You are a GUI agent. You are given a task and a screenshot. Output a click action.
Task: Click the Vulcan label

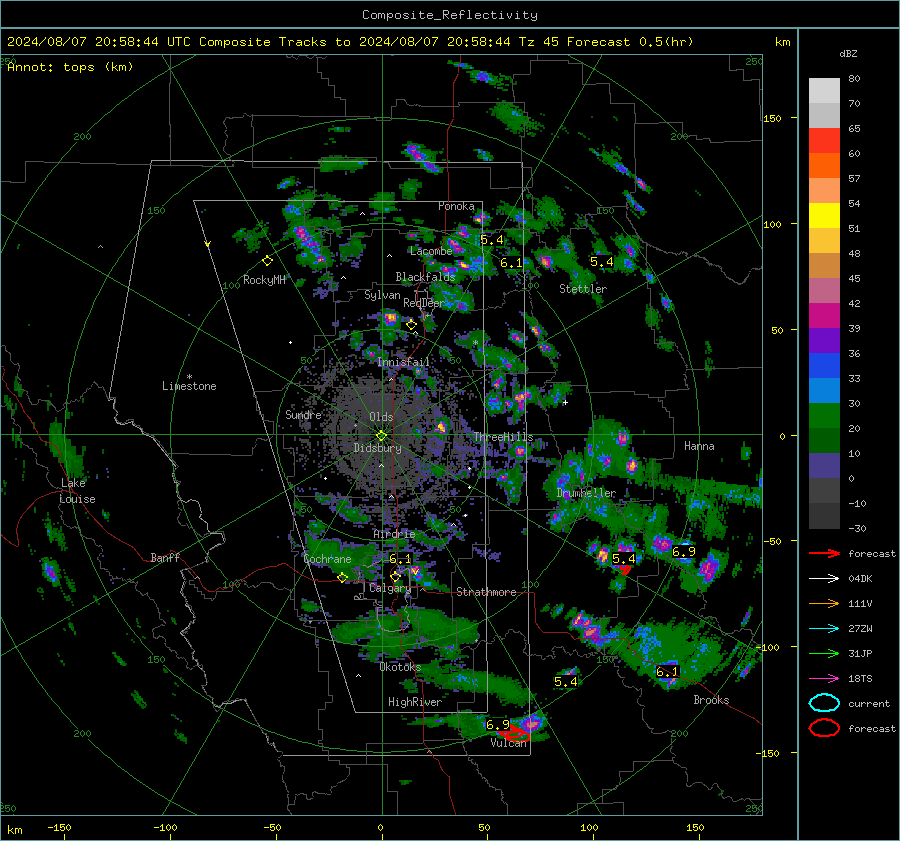(x=509, y=743)
